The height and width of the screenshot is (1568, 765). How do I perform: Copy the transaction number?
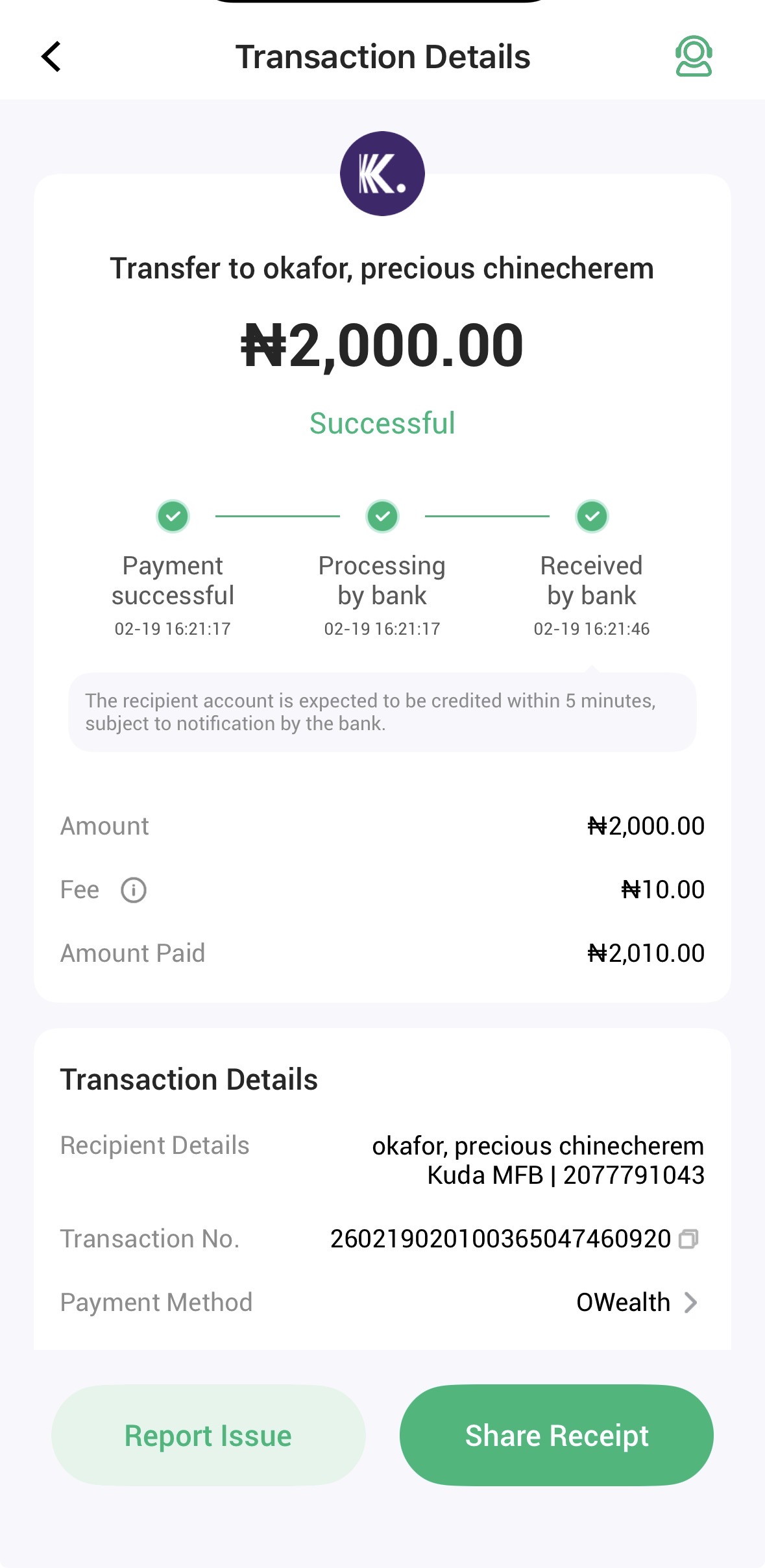coord(688,1239)
